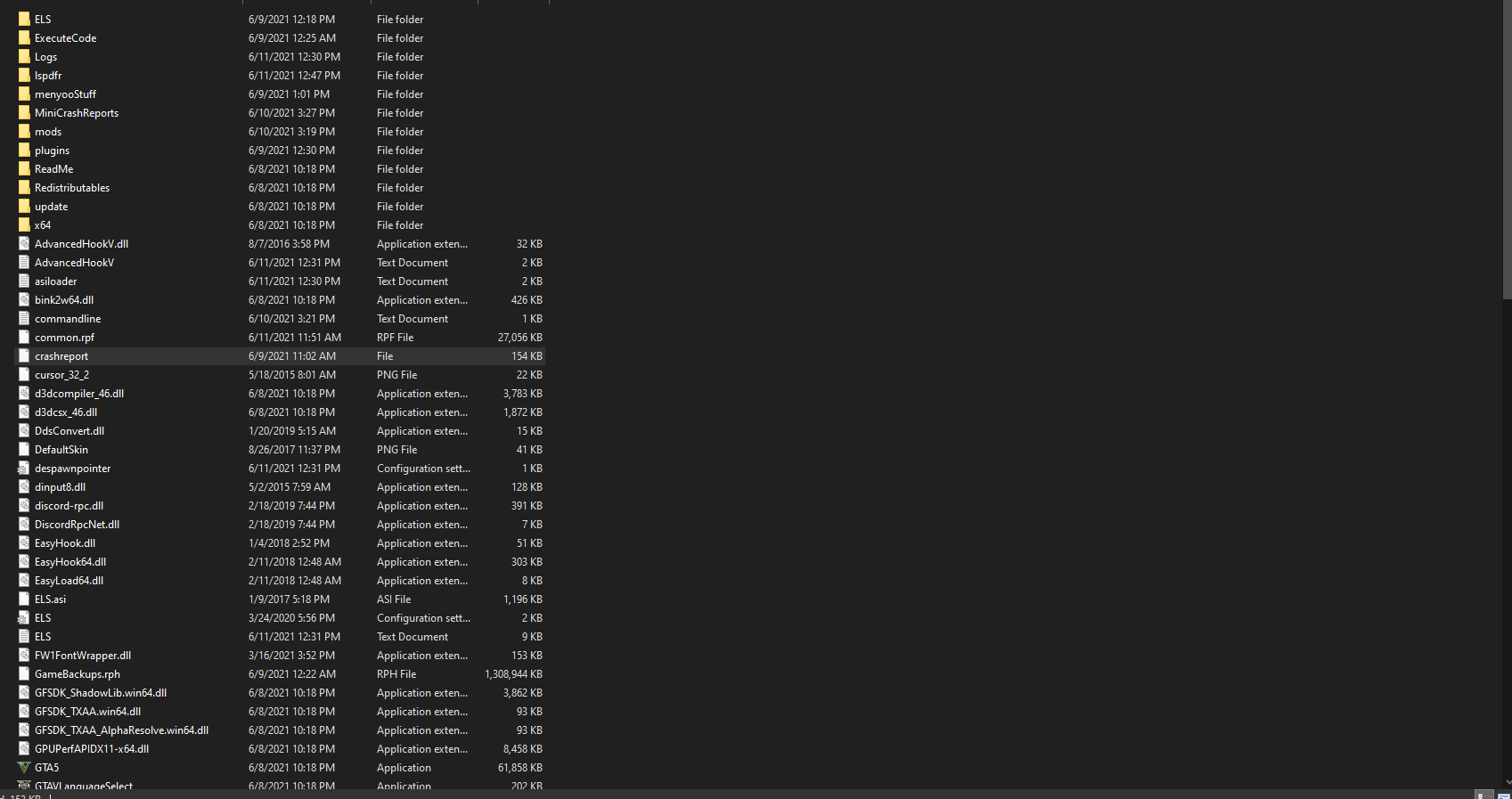Select the 8,458 KB size value

point(523,749)
